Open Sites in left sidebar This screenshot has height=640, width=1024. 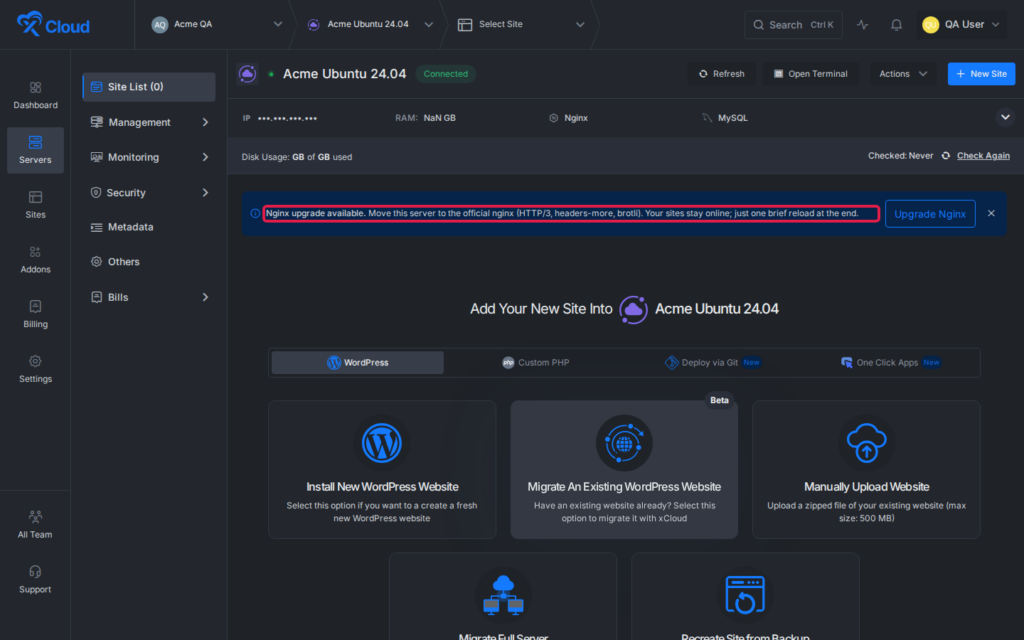pos(35,205)
